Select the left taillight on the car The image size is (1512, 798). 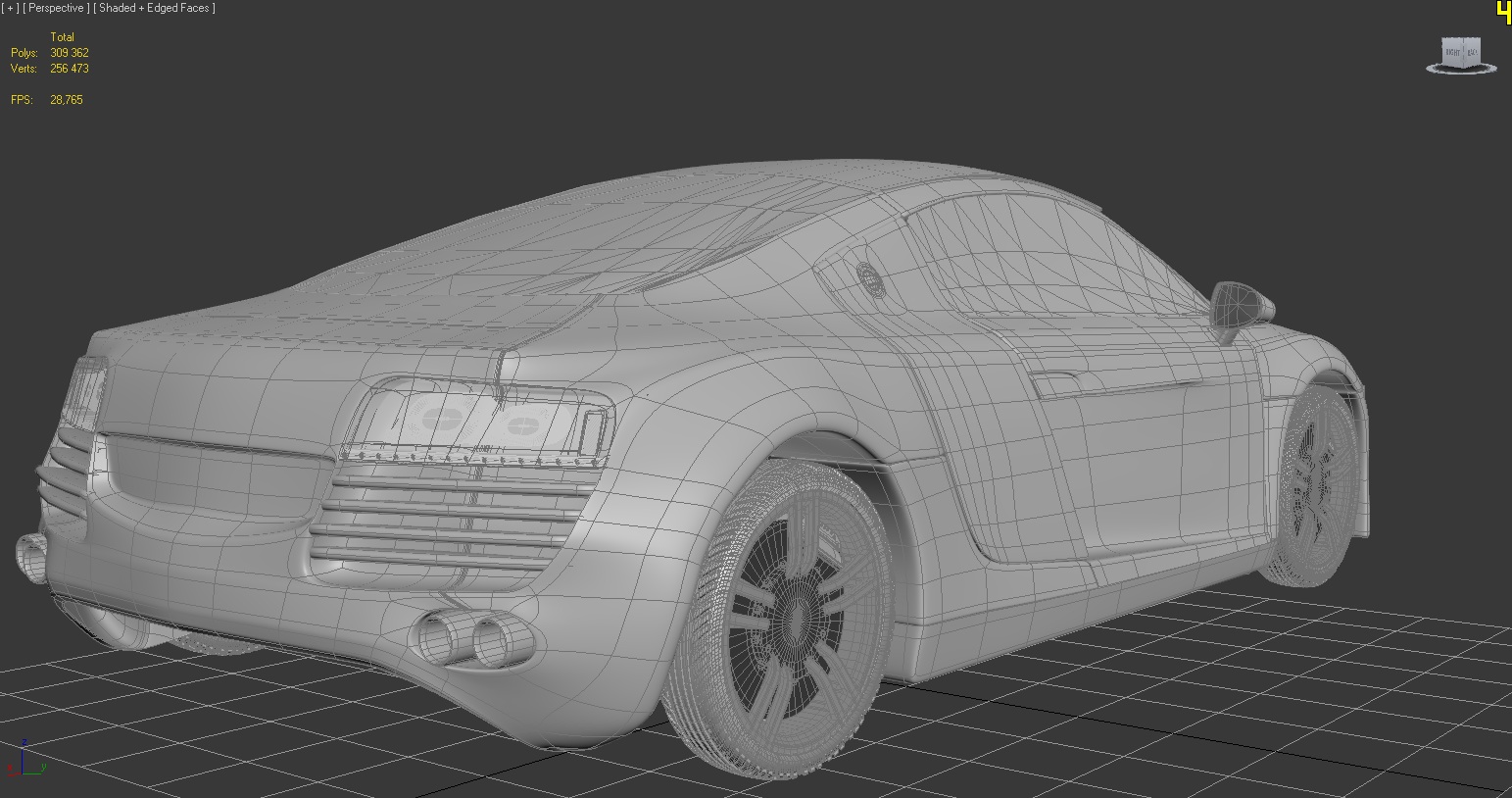tap(84, 392)
